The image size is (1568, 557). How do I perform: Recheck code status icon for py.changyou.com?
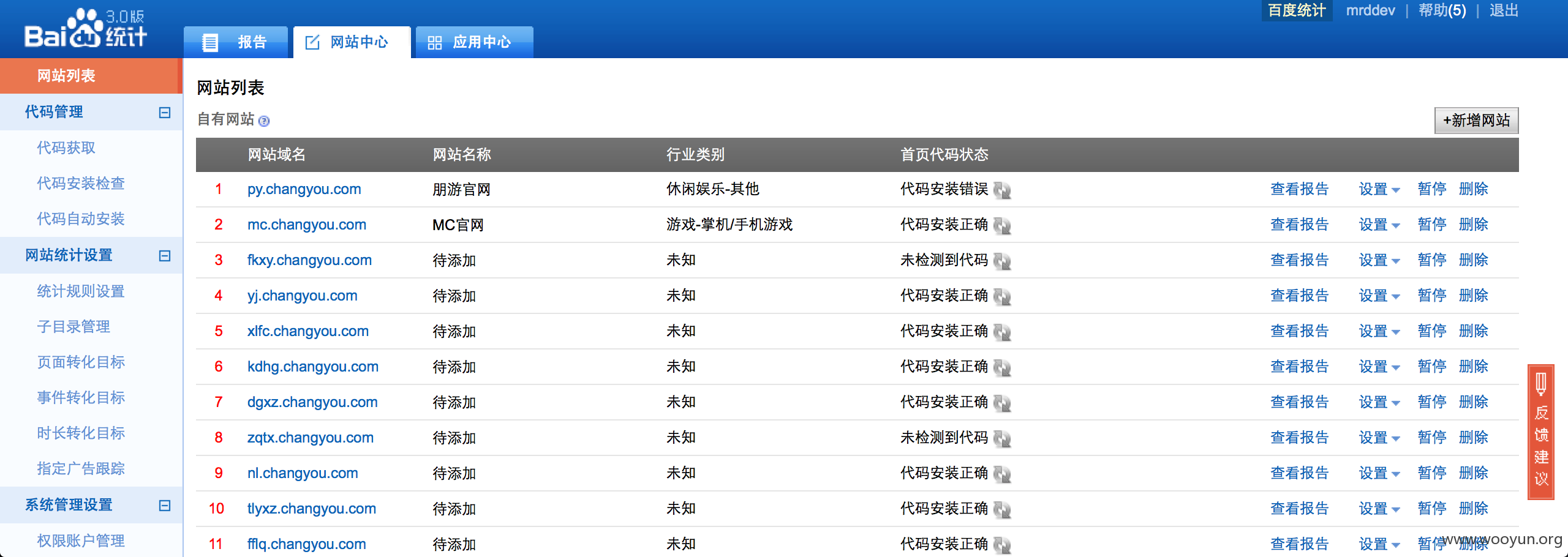tap(1002, 190)
